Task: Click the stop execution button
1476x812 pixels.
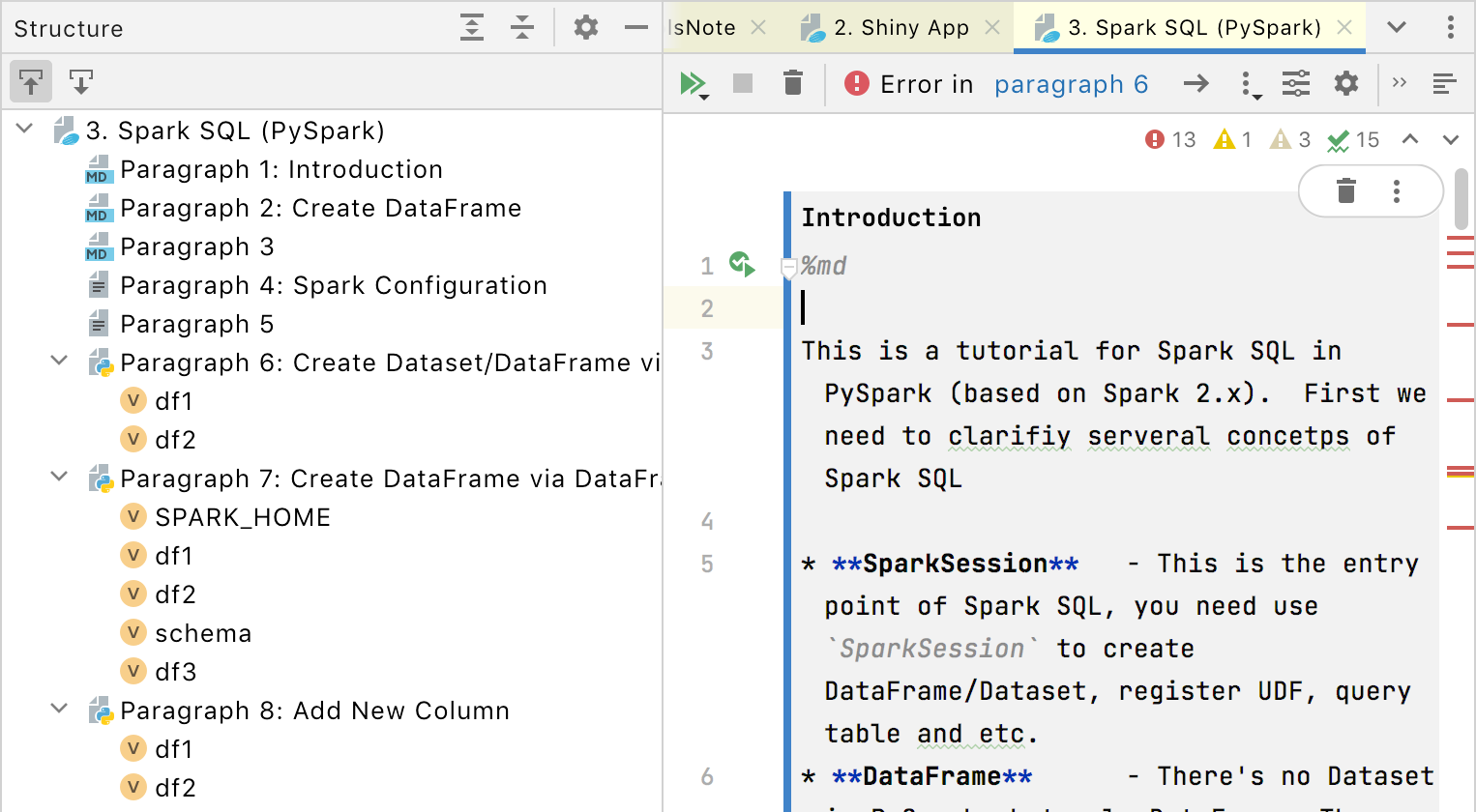Action: click(x=743, y=84)
